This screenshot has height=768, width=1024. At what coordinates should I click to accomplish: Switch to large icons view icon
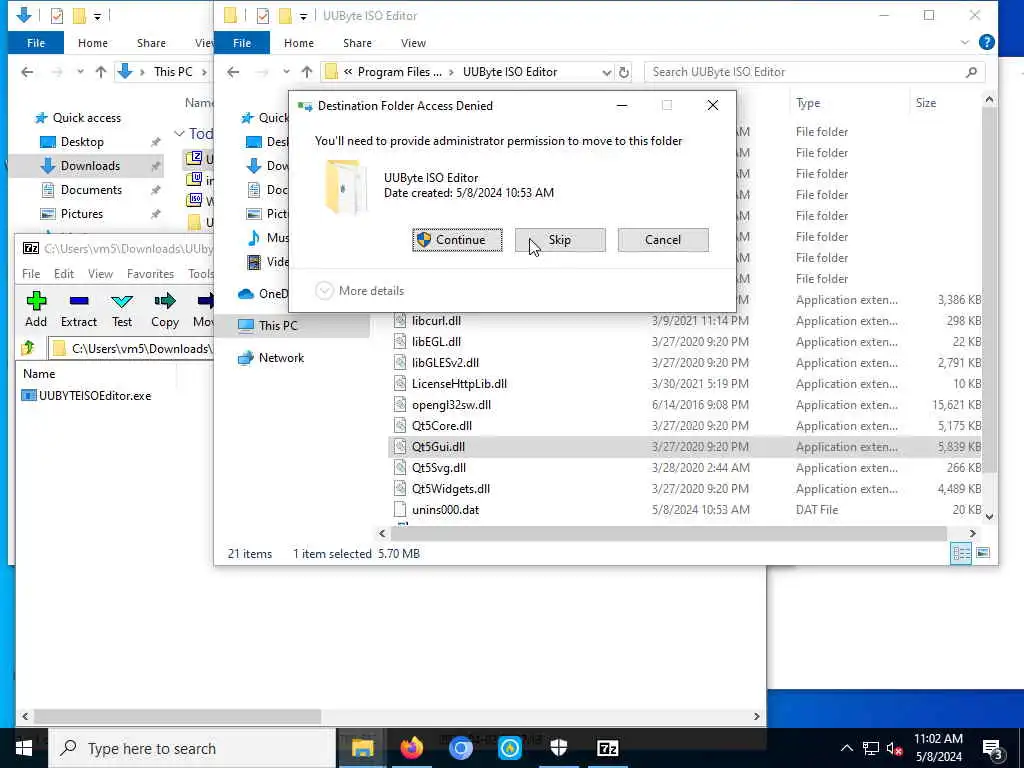(x=982, y=553)
